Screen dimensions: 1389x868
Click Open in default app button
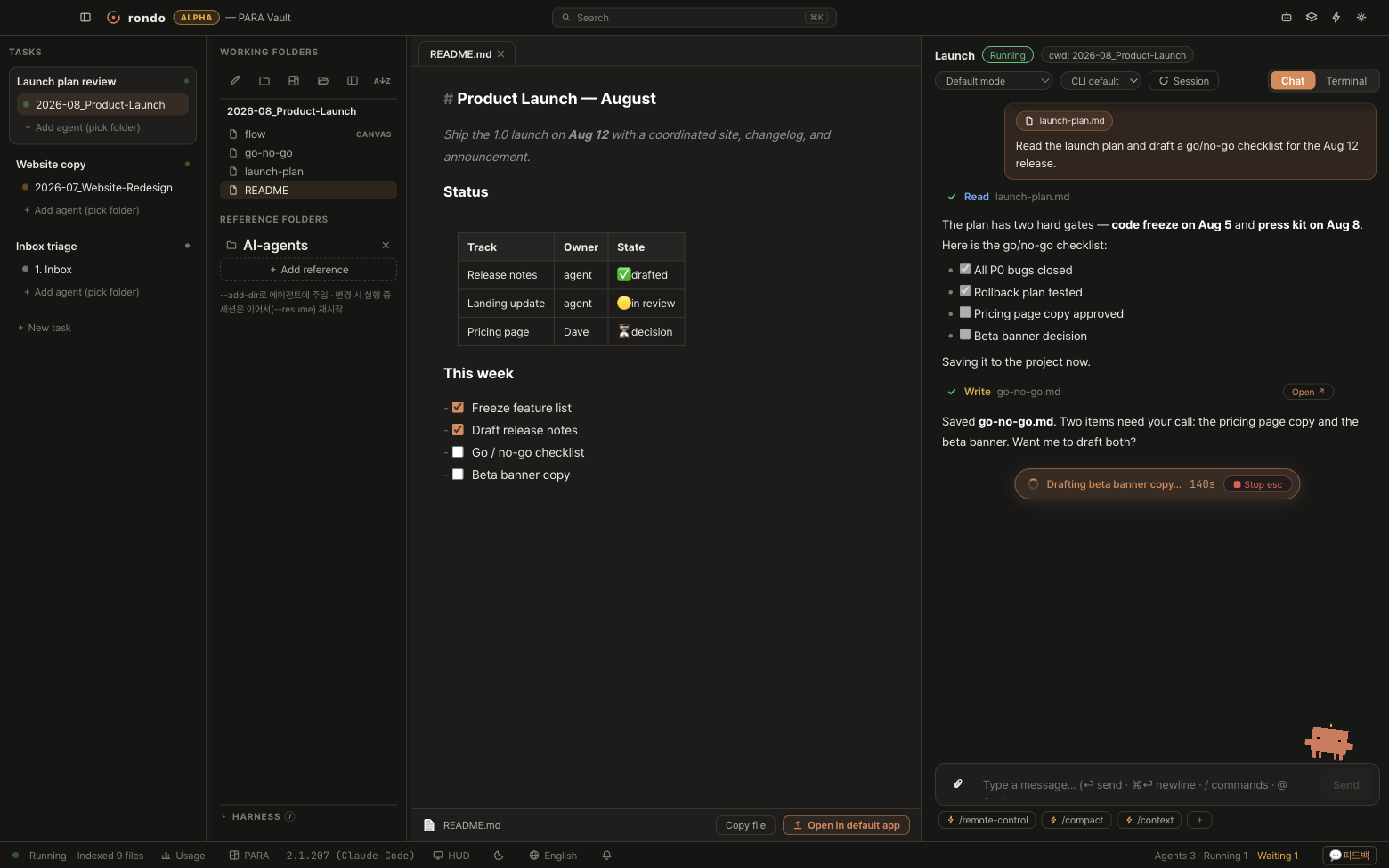[846, 825]
